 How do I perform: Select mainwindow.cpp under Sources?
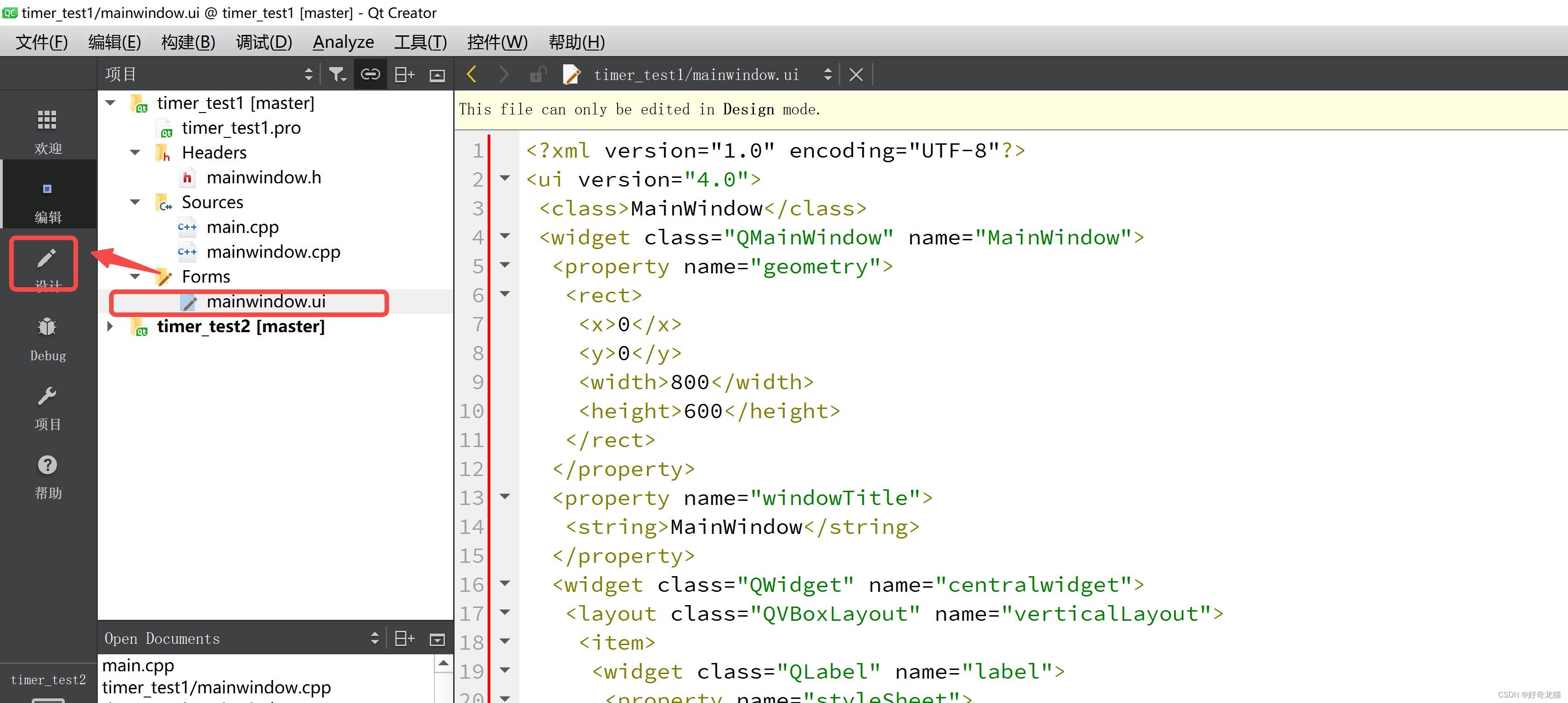(273, 252)
